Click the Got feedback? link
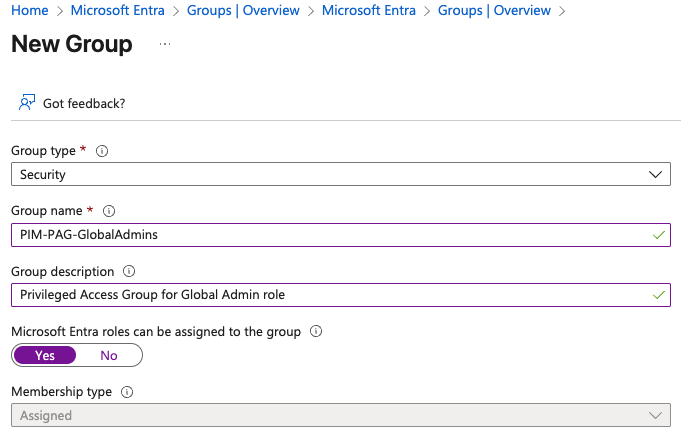This screenshot has width=681, height=440. pos(84,103)
